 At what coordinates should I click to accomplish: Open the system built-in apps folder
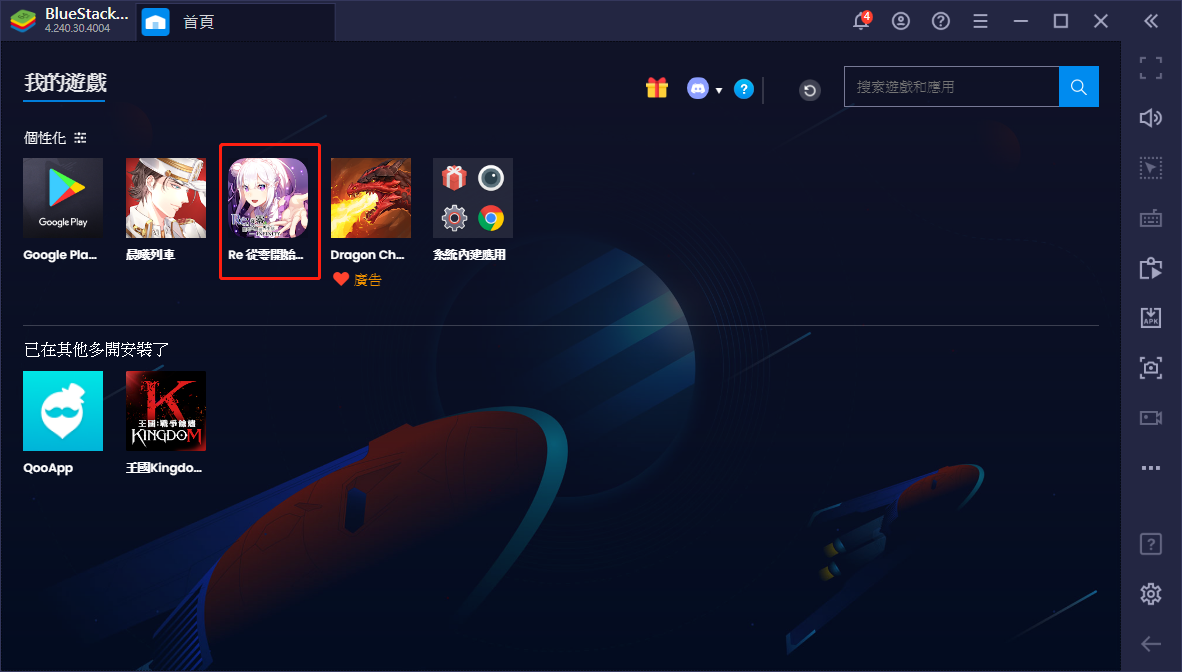point(472,198)
